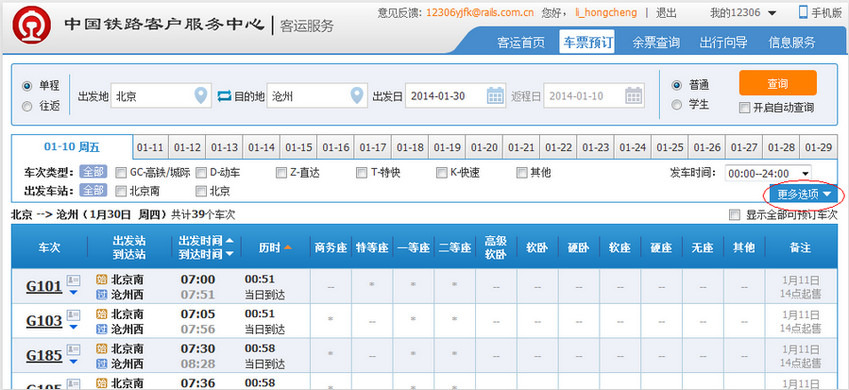
Task: Open 信息服务 nav tab
Action: 791,42
